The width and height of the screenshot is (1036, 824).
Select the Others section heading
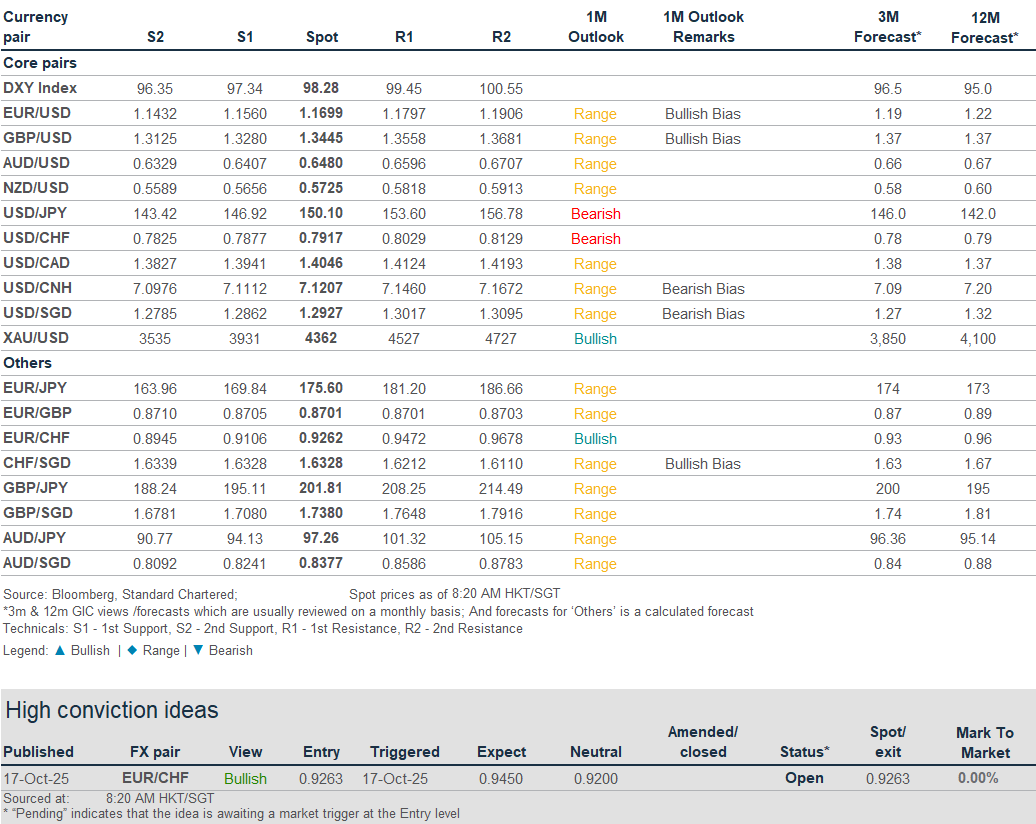pos(28,363)
